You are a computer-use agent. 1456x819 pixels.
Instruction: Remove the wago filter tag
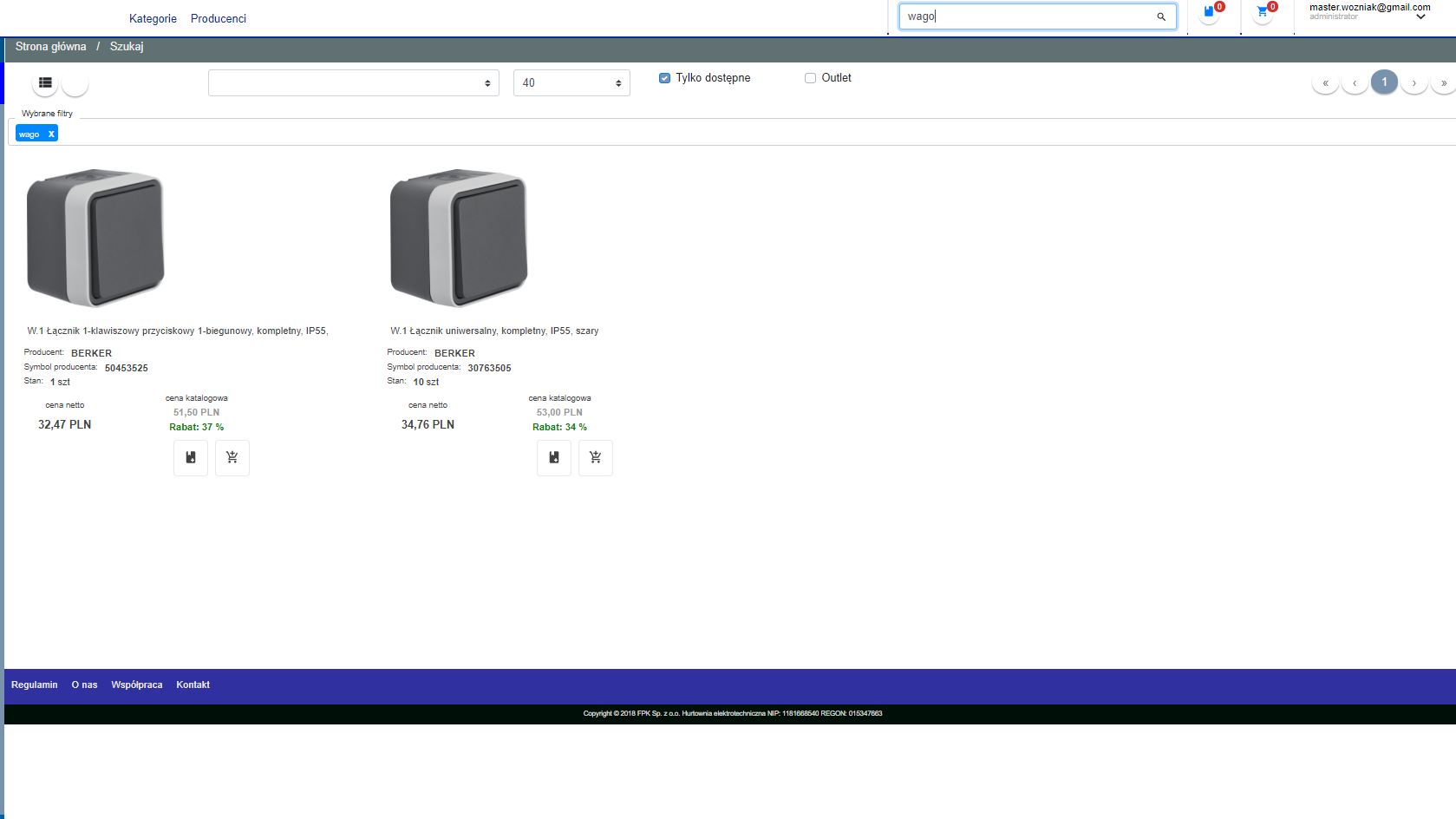(51, 134)
